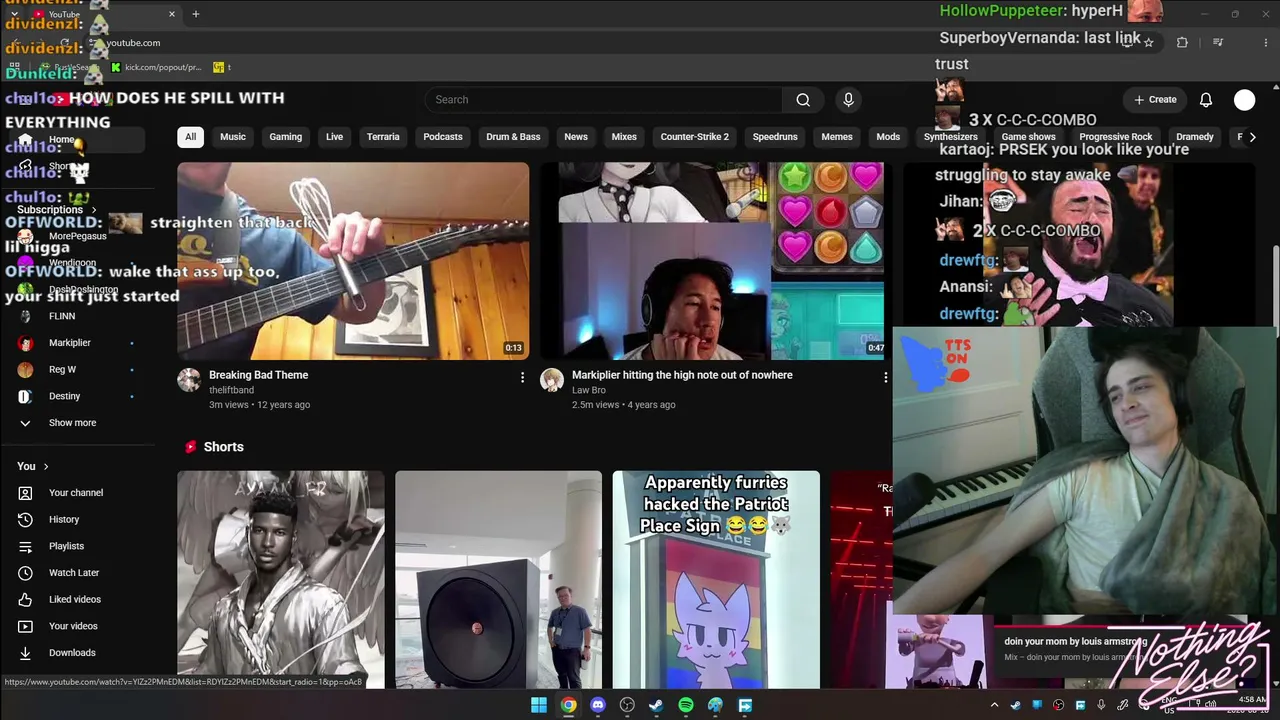This screenshot has width=1280, height=720.
Task: Click the YouTube search input field
Action: (x=603, y=100)
